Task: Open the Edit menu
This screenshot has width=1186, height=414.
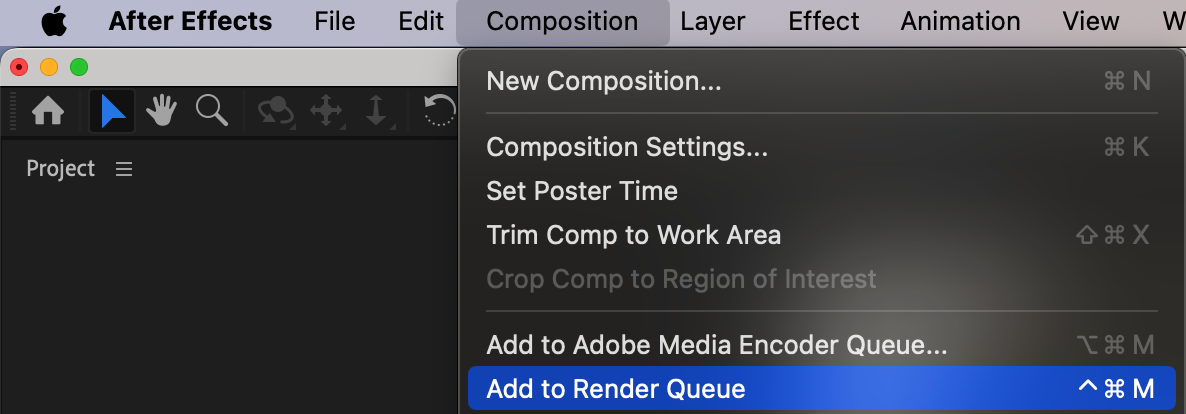Action: point(420,21)
